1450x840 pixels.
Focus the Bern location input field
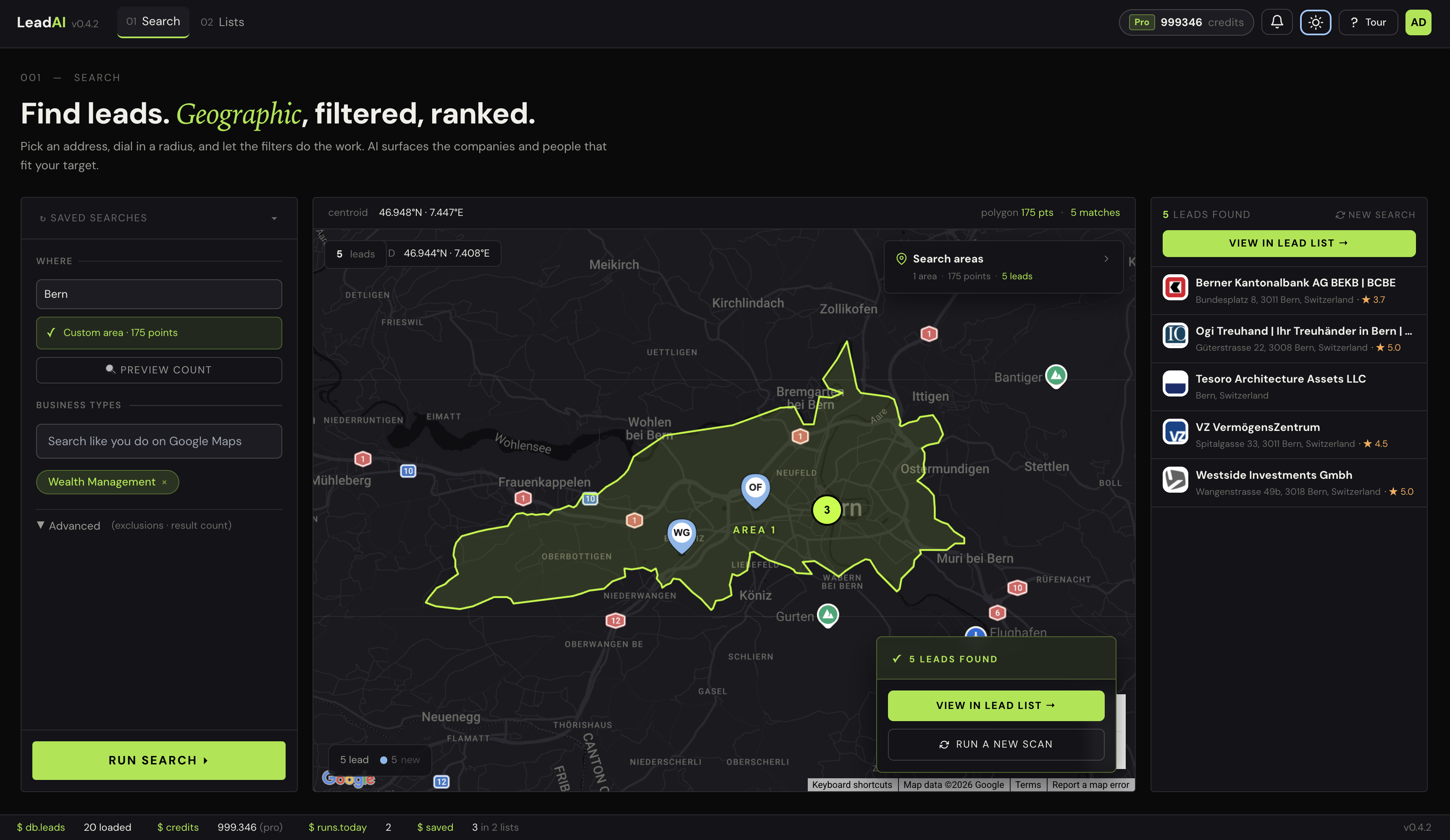point(159,294)
